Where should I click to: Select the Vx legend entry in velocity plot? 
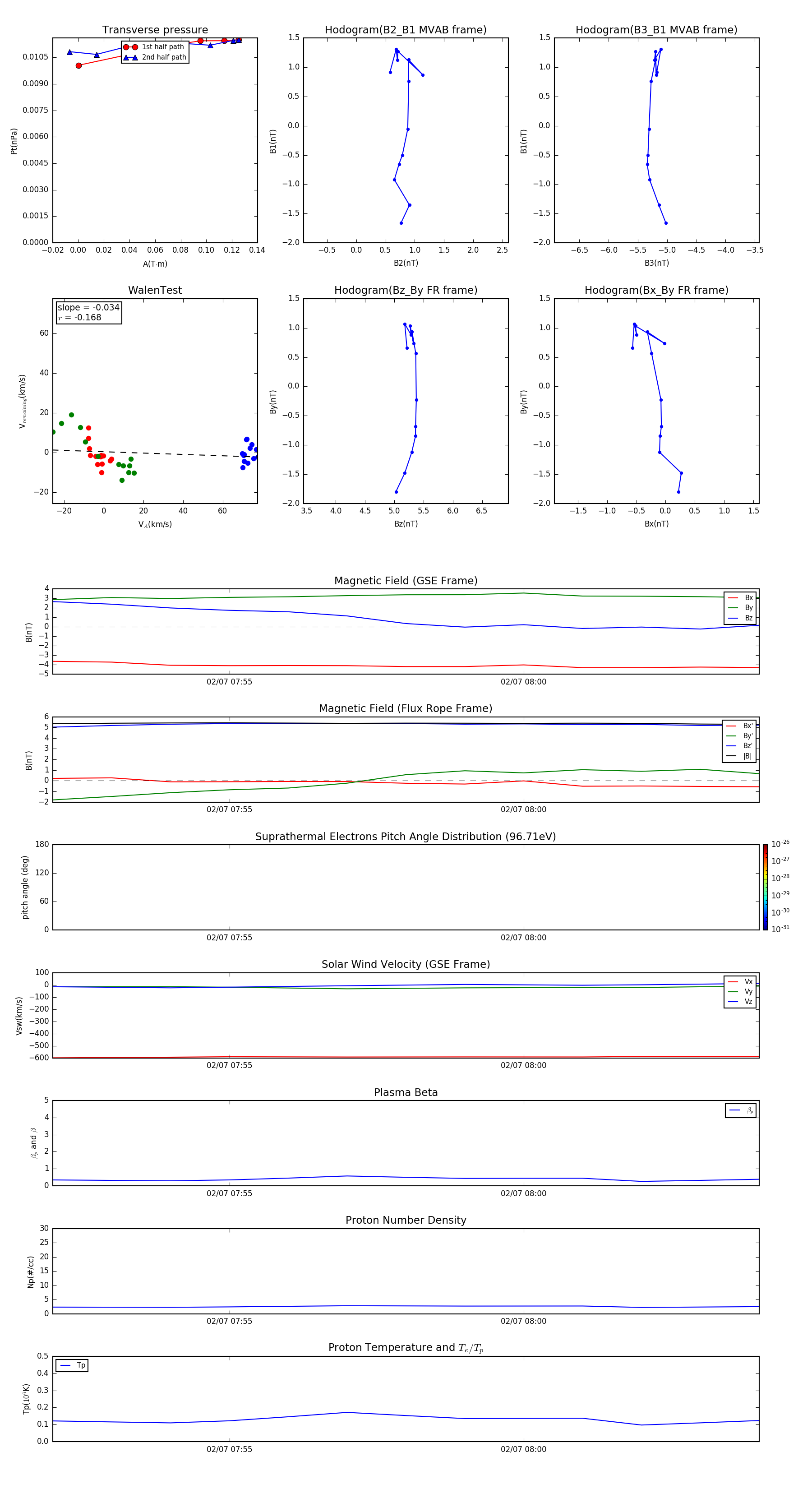[740, 981]
